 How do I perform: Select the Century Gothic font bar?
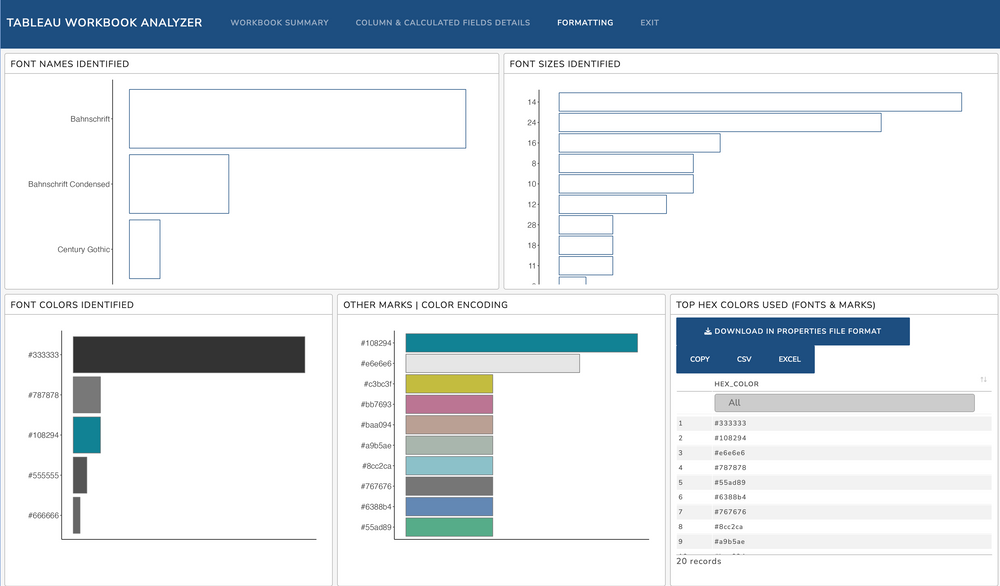tap(144, 249)
